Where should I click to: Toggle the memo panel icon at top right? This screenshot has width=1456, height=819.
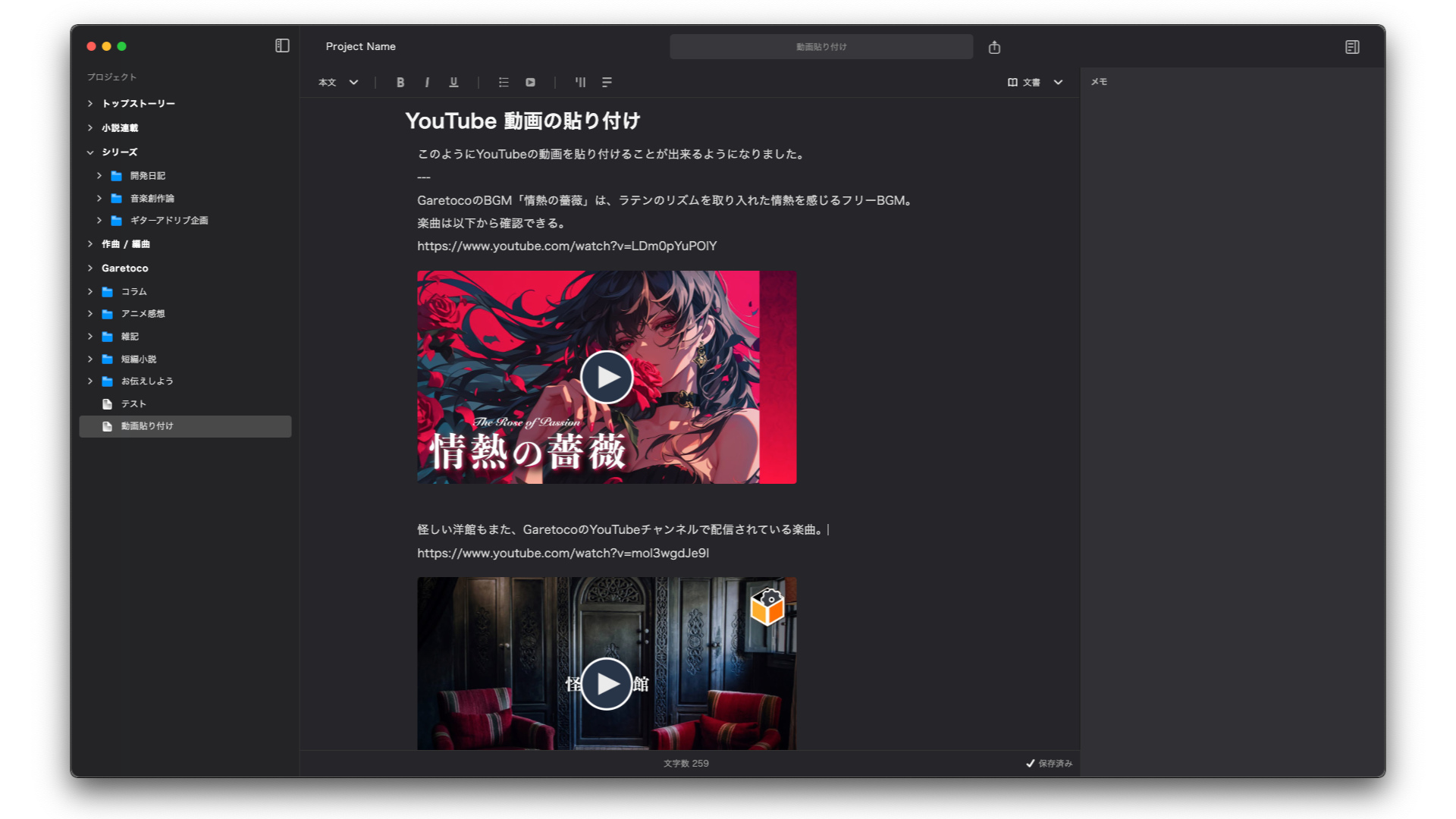coord(1352,47)
